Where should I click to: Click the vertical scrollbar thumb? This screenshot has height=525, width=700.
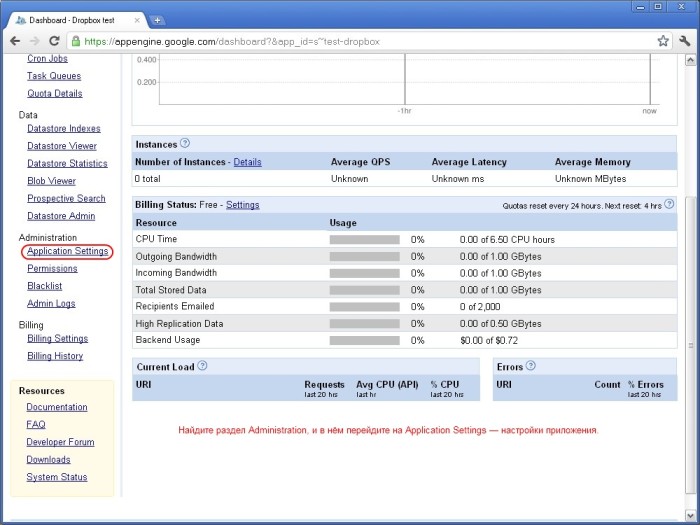click(x=690, y=344)
